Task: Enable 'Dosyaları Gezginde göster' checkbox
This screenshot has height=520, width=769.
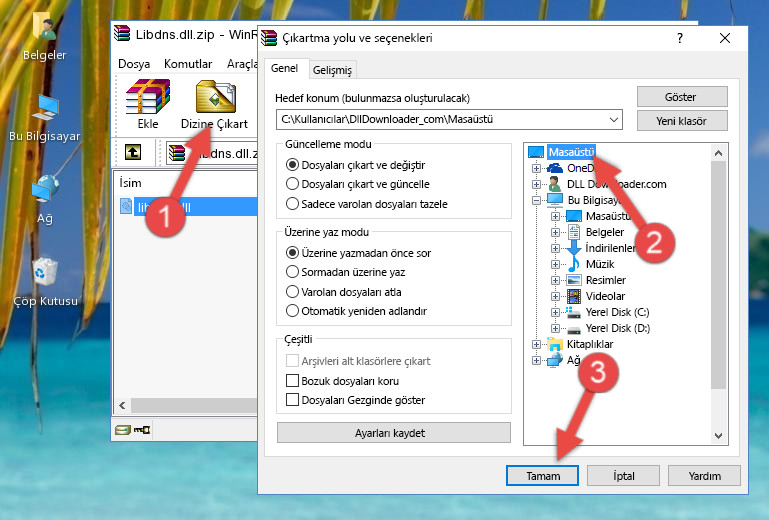Action: coord(292,400)
